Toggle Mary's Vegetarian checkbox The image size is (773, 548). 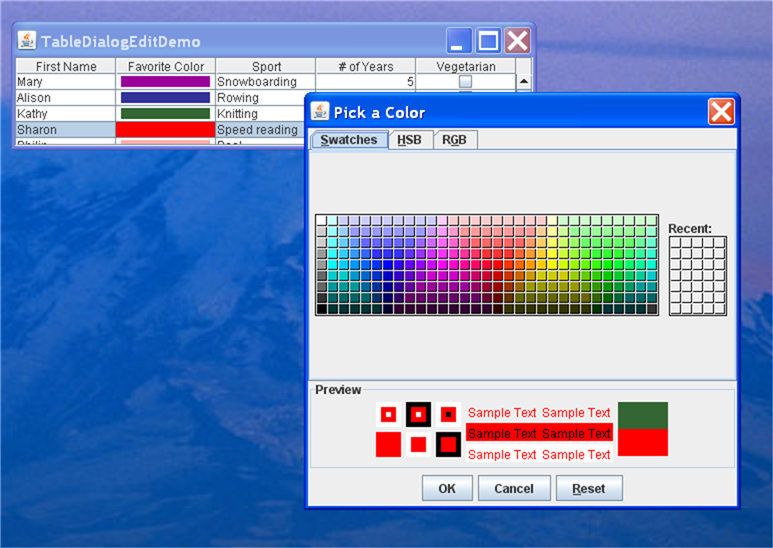pos(465,81)
